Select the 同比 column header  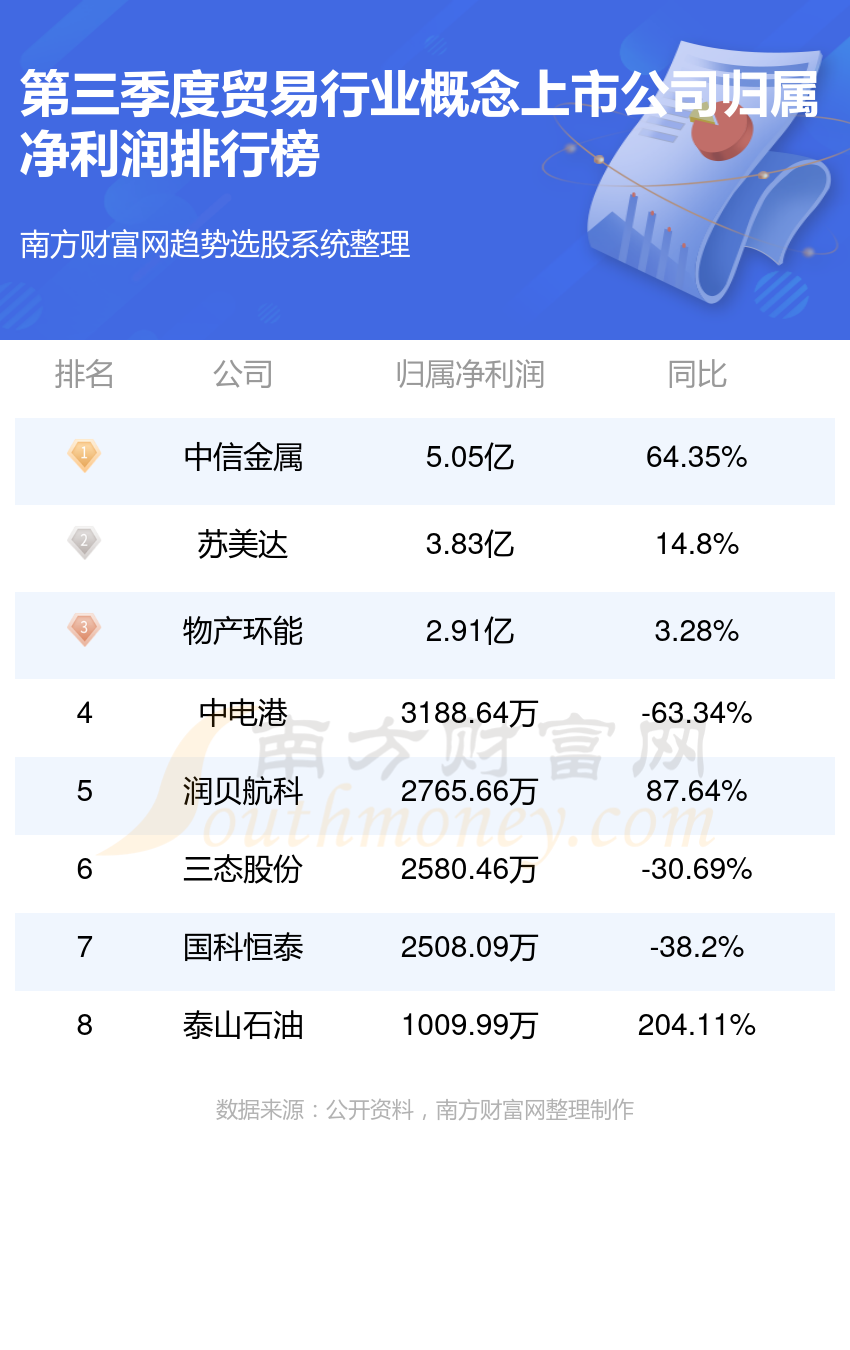click(697, 374)
